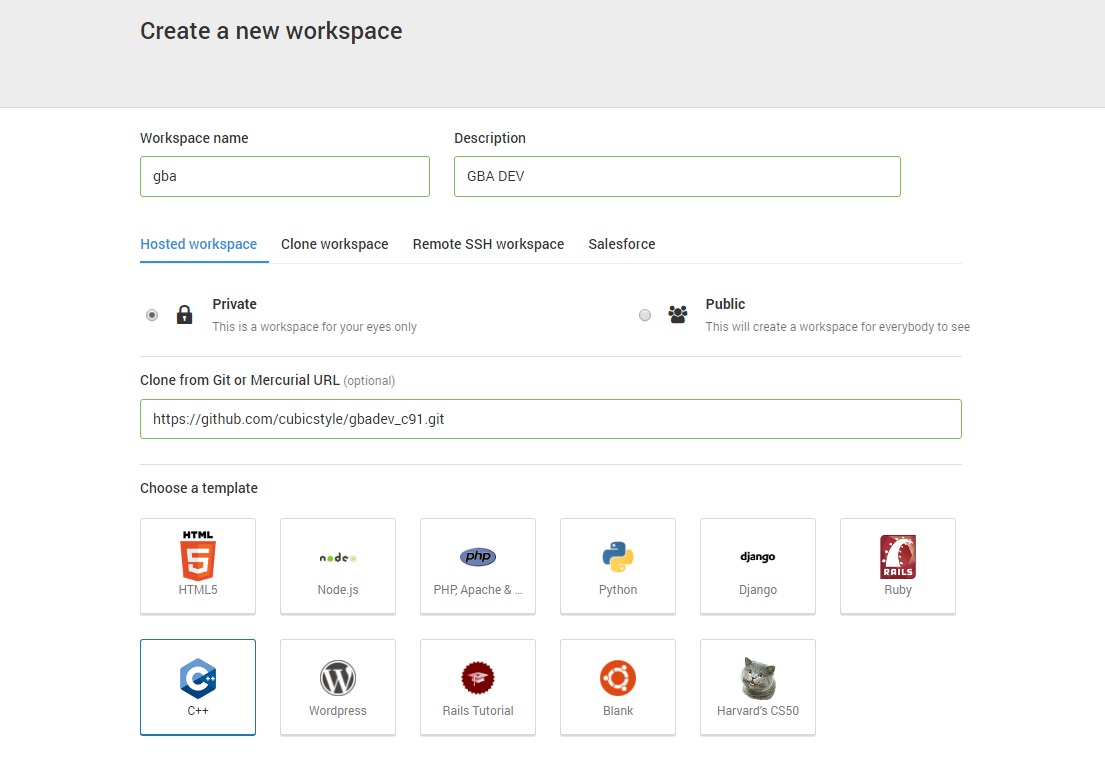Enable the Public radio button
Image resolution: width=1105 pixels, height=758 pixels.
[x=645, y=315]
